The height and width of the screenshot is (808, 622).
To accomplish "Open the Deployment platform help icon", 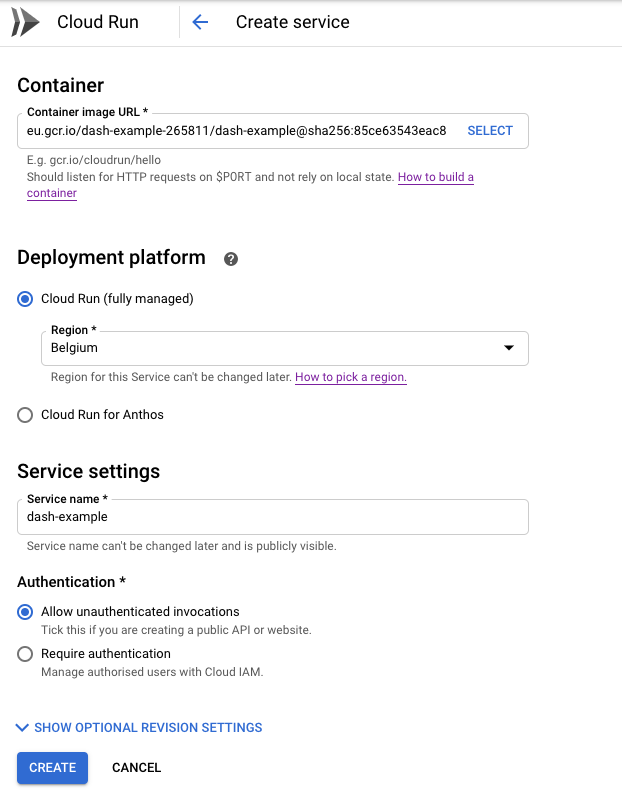I will [x=231, y=259].
